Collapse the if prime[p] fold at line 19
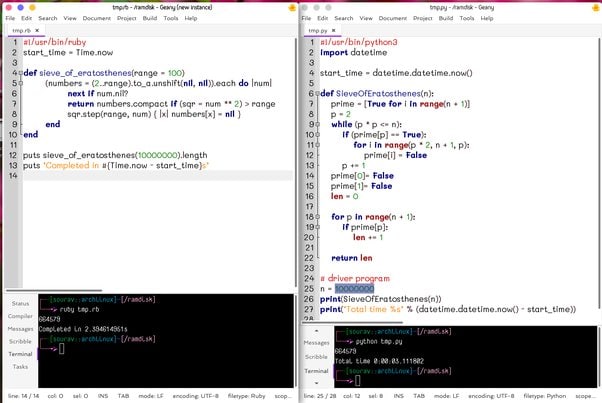This screenshot has height=403, width=602. [x=317, y=227]
